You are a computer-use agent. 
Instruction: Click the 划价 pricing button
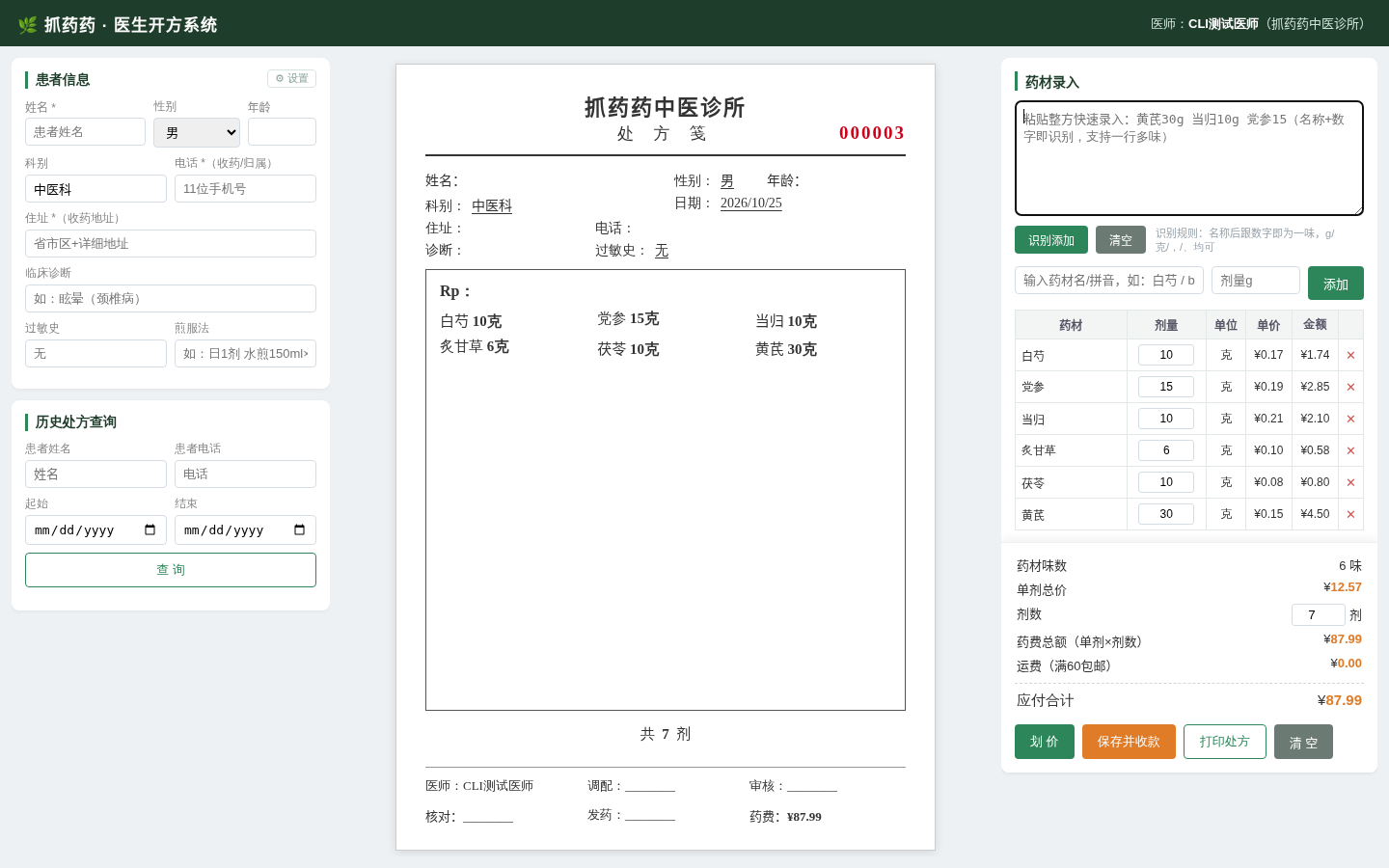coord(1045,742)
